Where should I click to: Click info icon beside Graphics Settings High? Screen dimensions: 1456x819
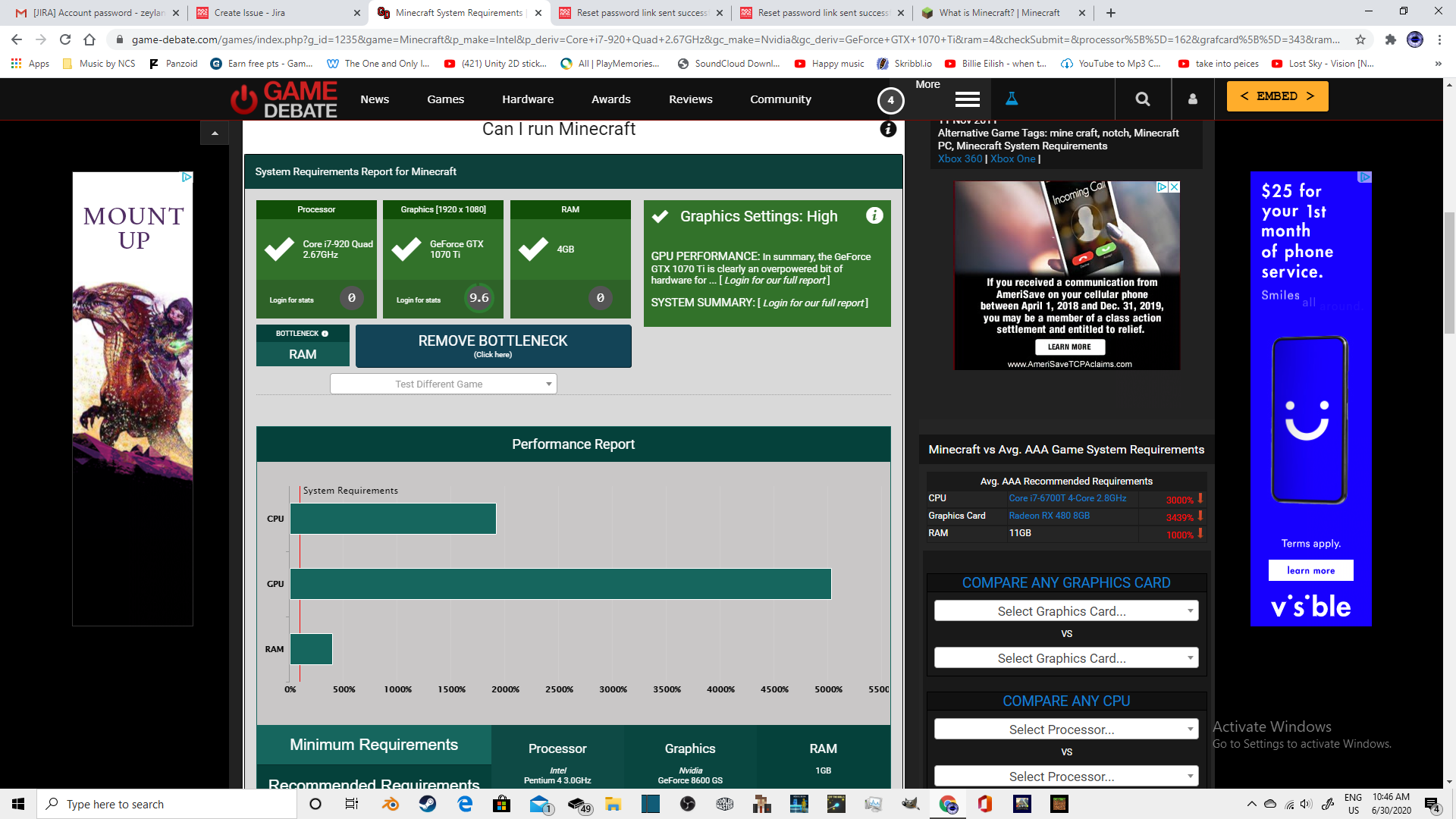[x=874, y=216]
